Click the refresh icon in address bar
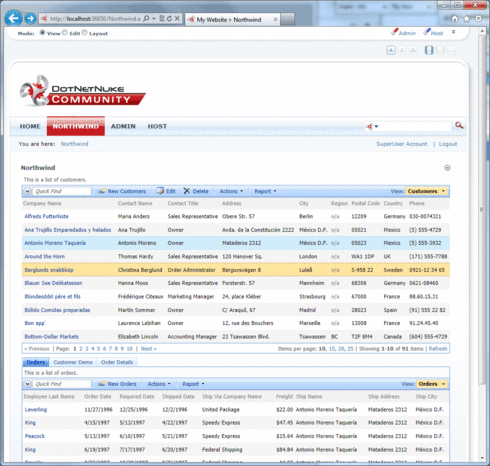 (169, 19)
